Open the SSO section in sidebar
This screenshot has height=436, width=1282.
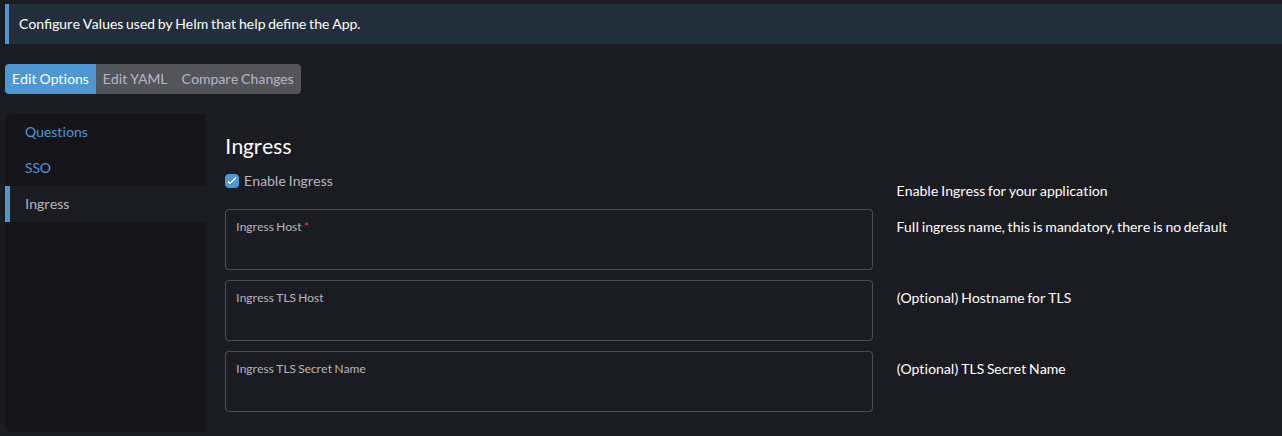click(x=38, y=168)
